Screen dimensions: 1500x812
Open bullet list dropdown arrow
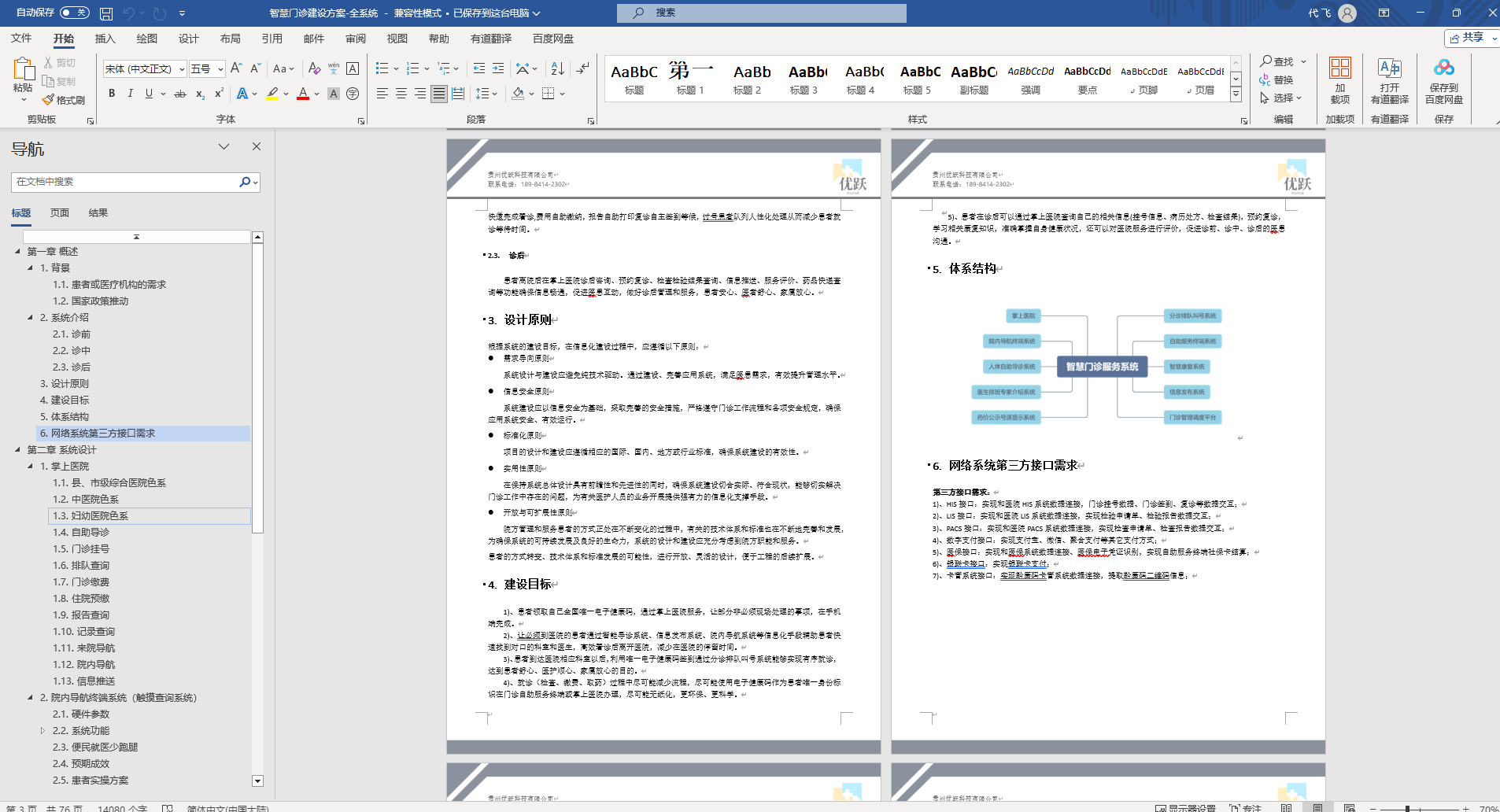point(396,68)
